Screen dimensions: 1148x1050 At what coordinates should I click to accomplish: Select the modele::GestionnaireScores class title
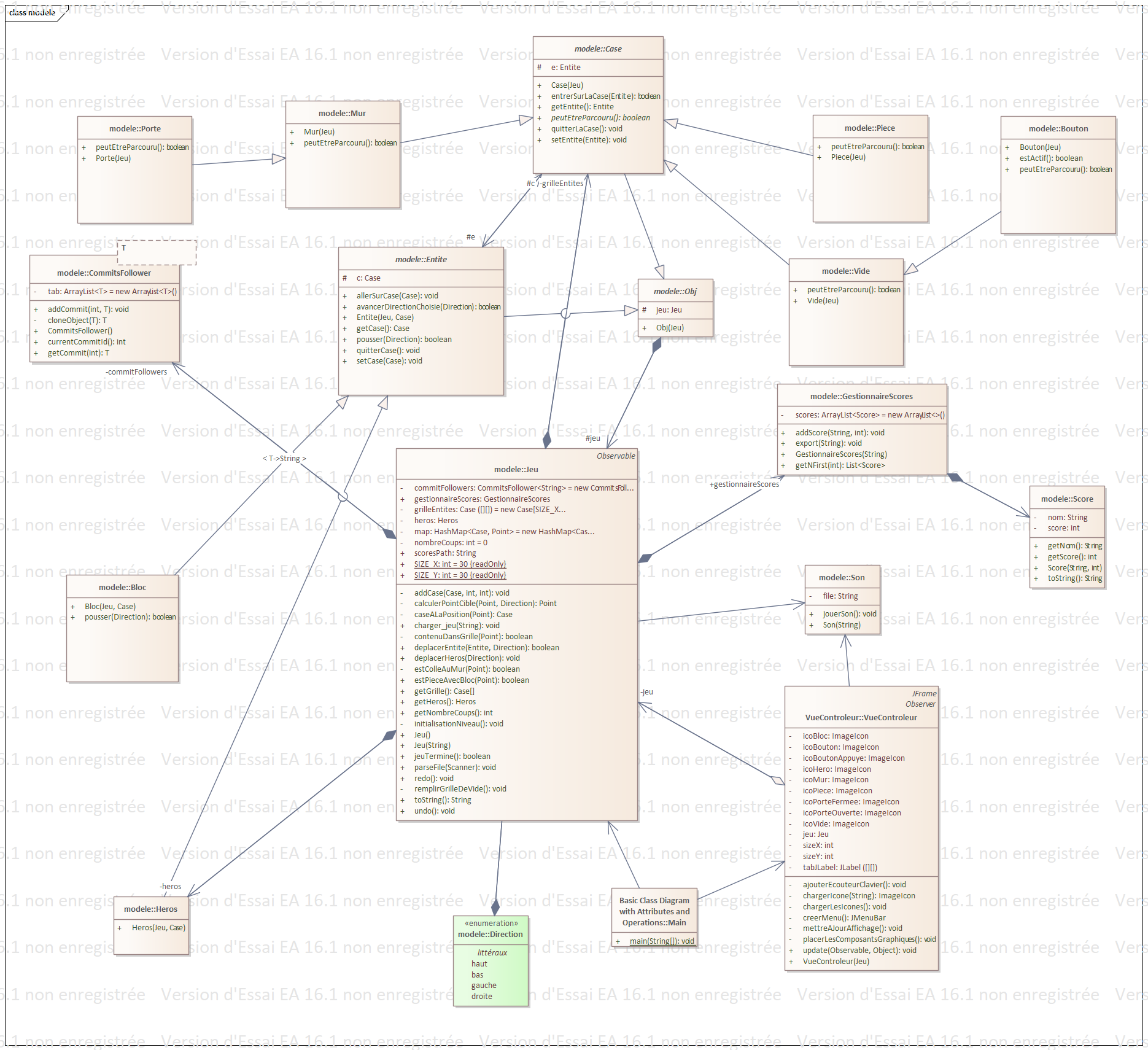861,396
